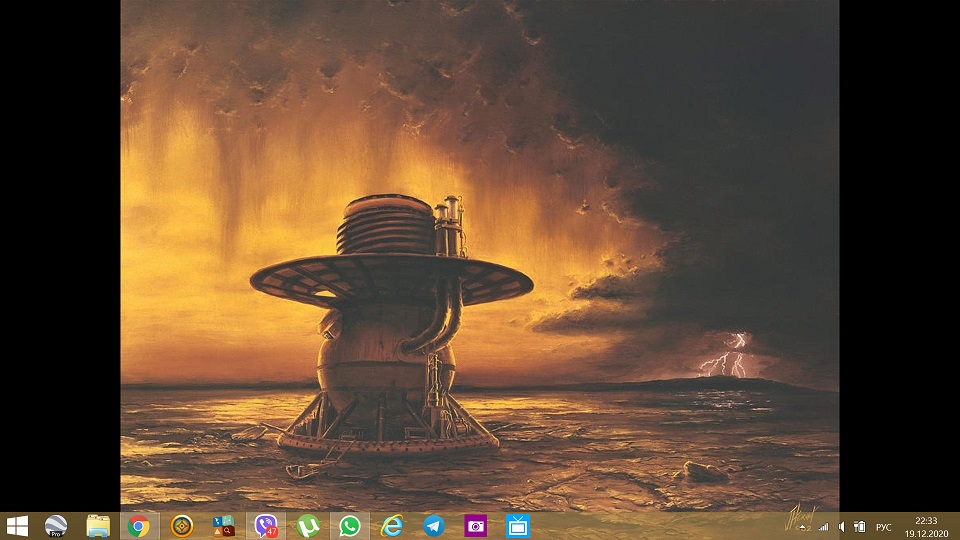Change the РУС input language
960x540 pixels.
click(883, 527)
